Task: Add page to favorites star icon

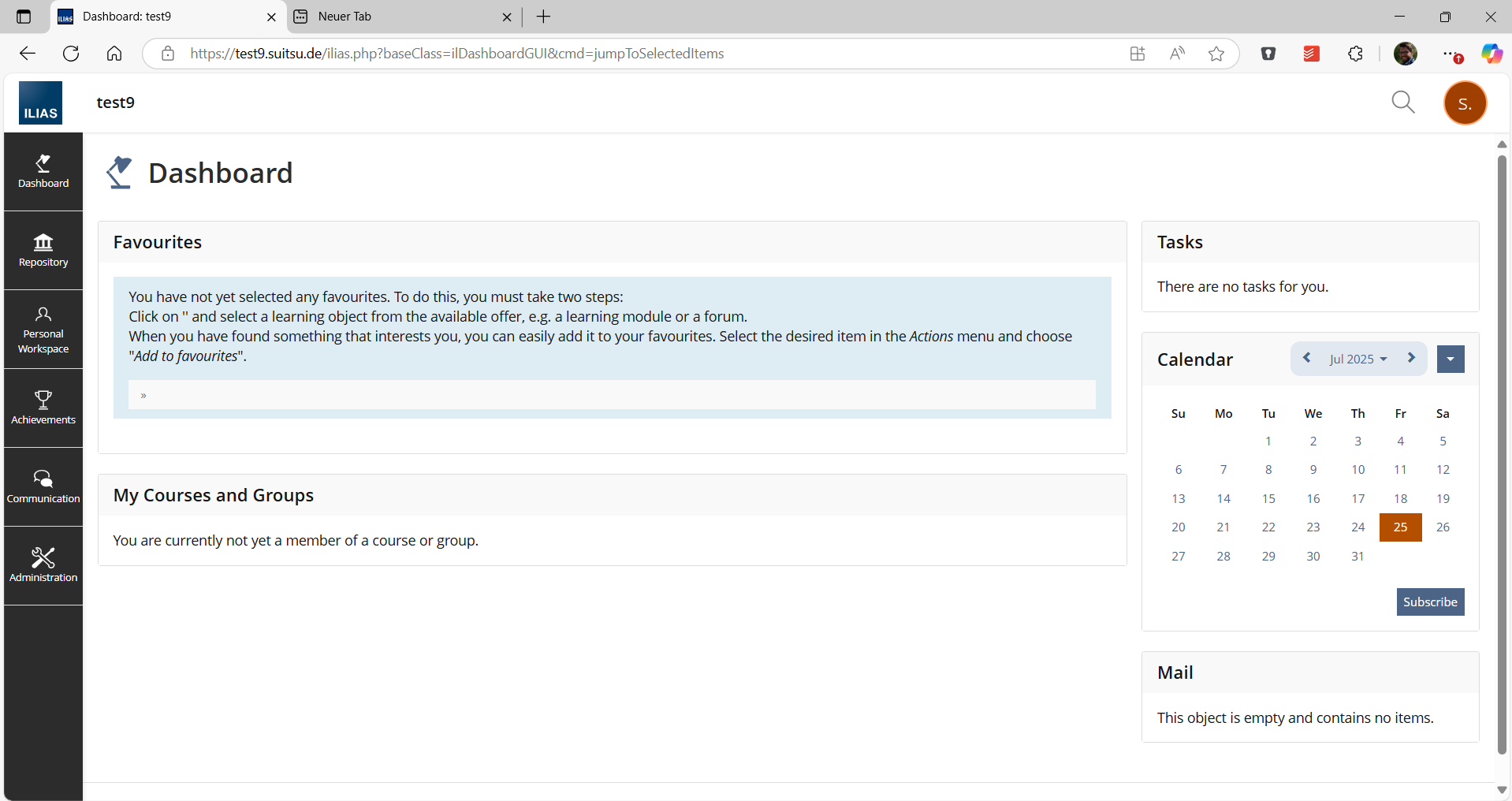Action: (1216, 54)
